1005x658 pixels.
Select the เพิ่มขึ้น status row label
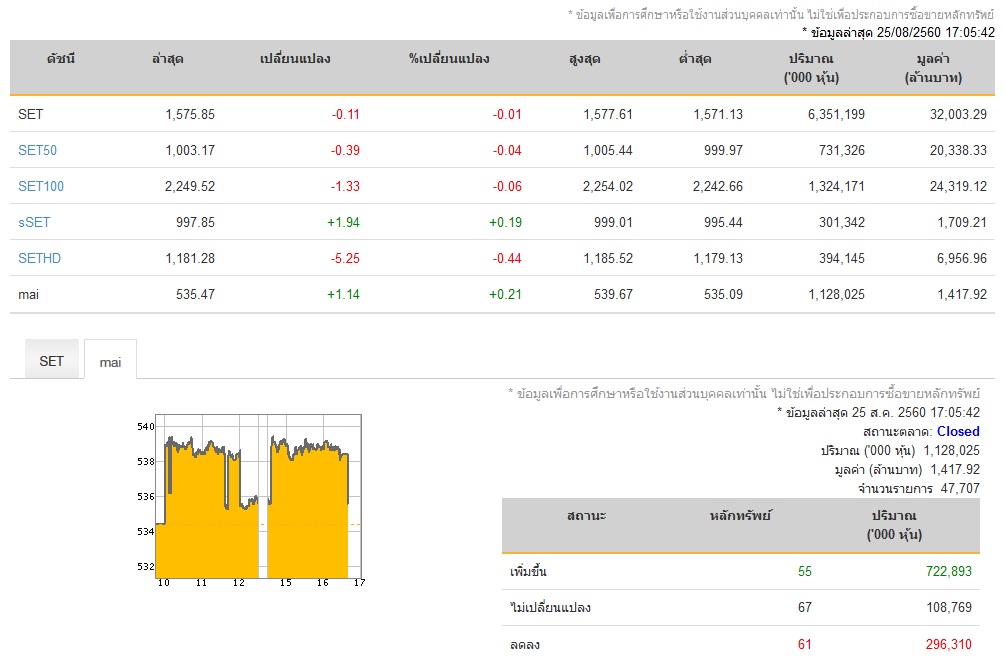pos(528,572)
